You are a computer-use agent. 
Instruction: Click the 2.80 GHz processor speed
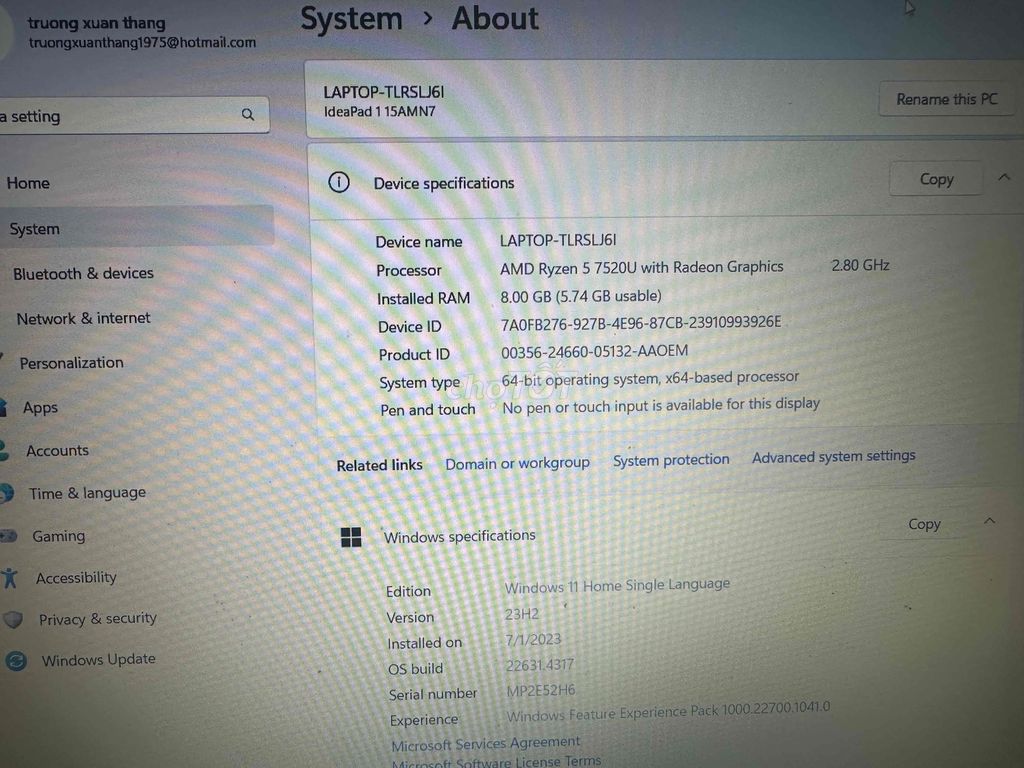pyautogui.click(x=860, y=265)
